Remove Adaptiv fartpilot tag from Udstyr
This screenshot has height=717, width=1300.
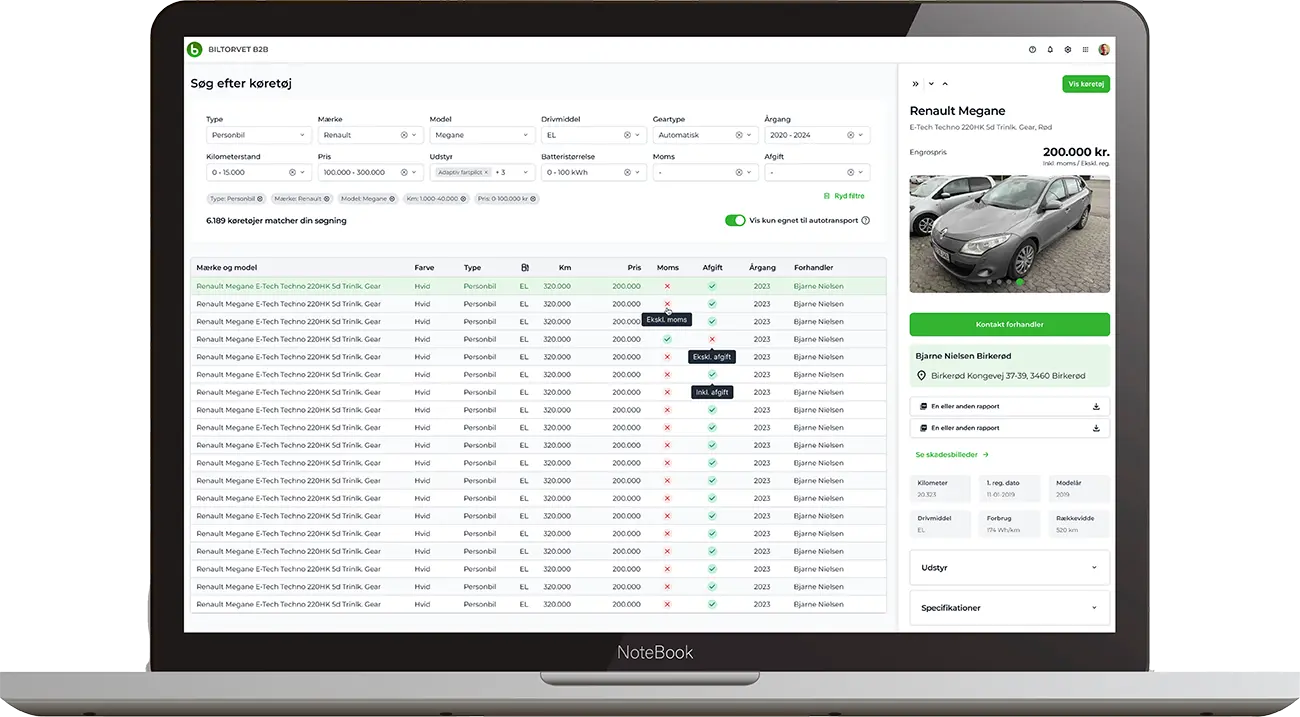[486, 172]
